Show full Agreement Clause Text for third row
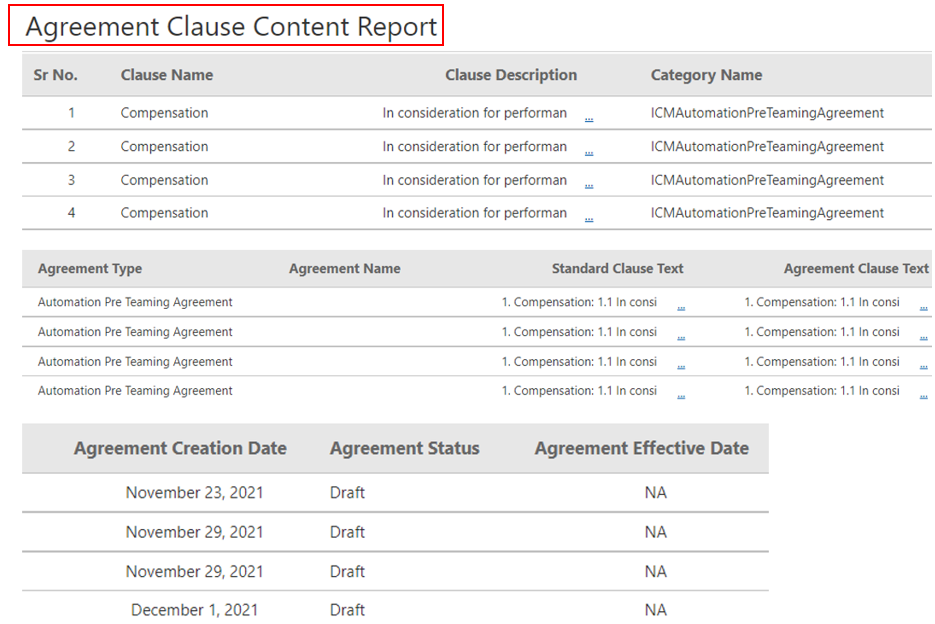This screenshot has height=624, width=935. coord(923,366)
